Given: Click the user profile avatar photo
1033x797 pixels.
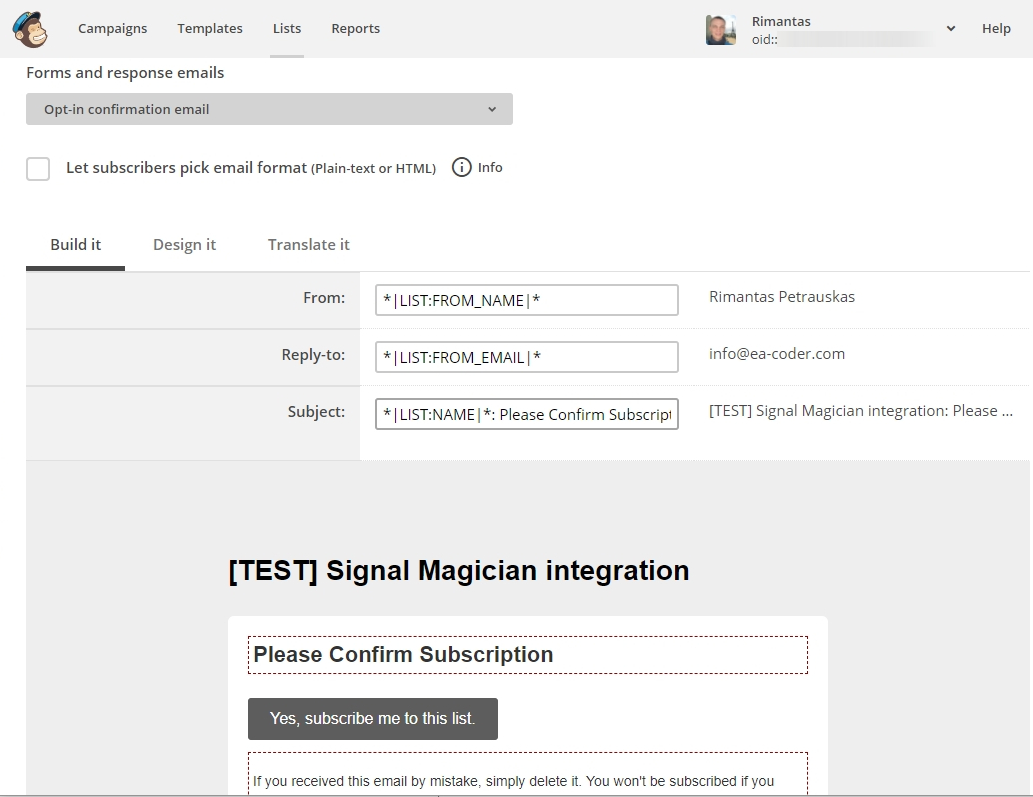Looking at the screenshot, I should pyautogui.click(x=720, y=30).
